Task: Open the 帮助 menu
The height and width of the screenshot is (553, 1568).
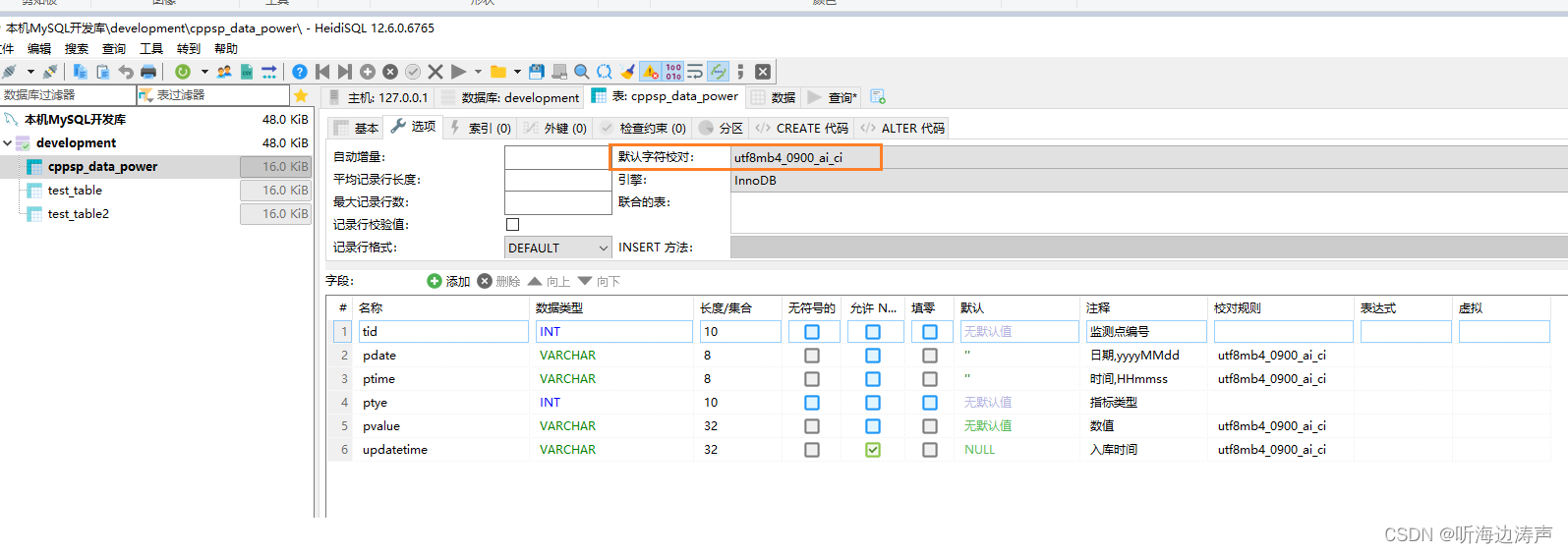Action: [226, 48]
